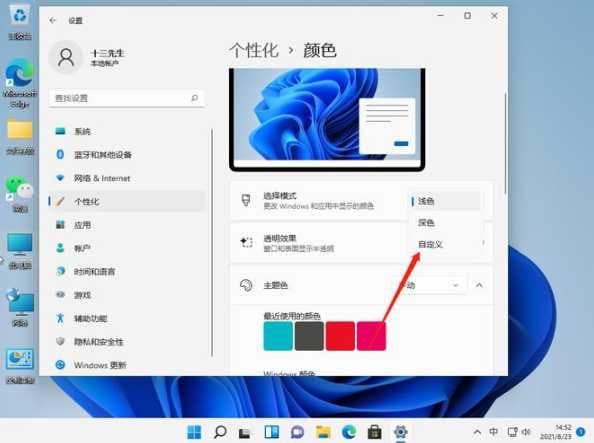This screenshot has height=443, width=594.
Task: Click 个性化 in the breadcrumb
Action: pos(253,50)
